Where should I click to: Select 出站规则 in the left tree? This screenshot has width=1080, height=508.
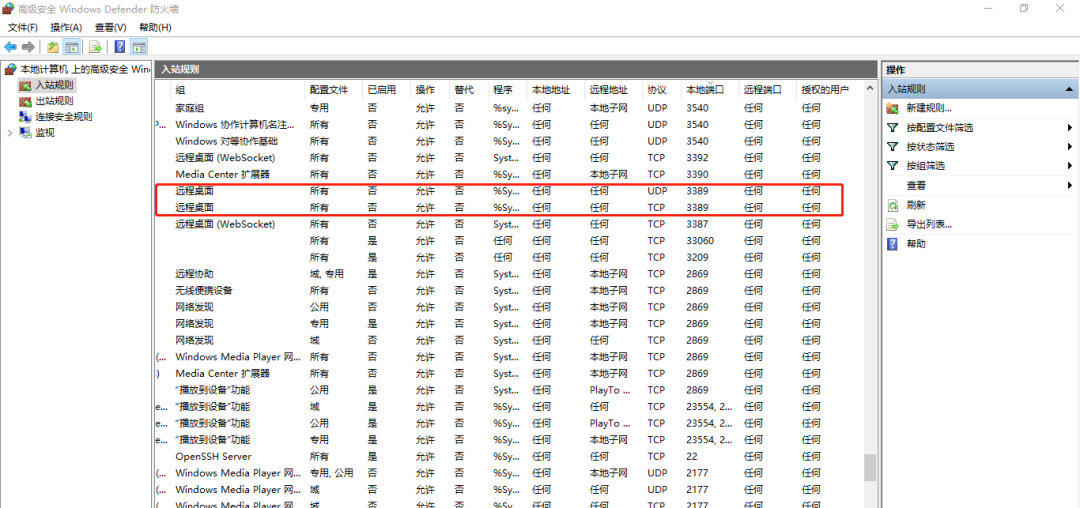point(54,101)
